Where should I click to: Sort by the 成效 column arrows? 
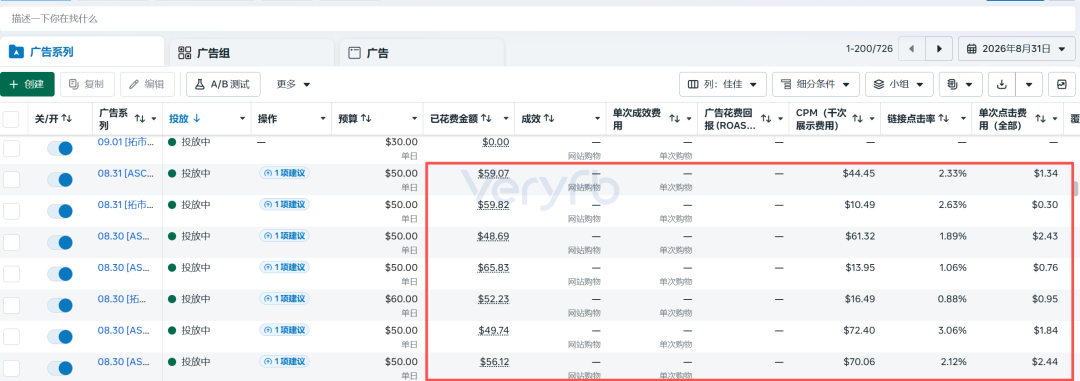[550, 119]
